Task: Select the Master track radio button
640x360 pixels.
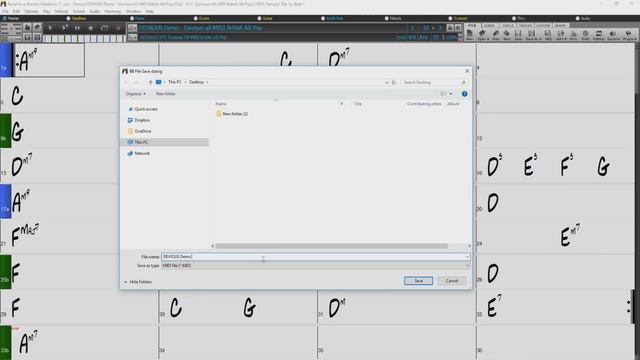Action: click(4, 18)
